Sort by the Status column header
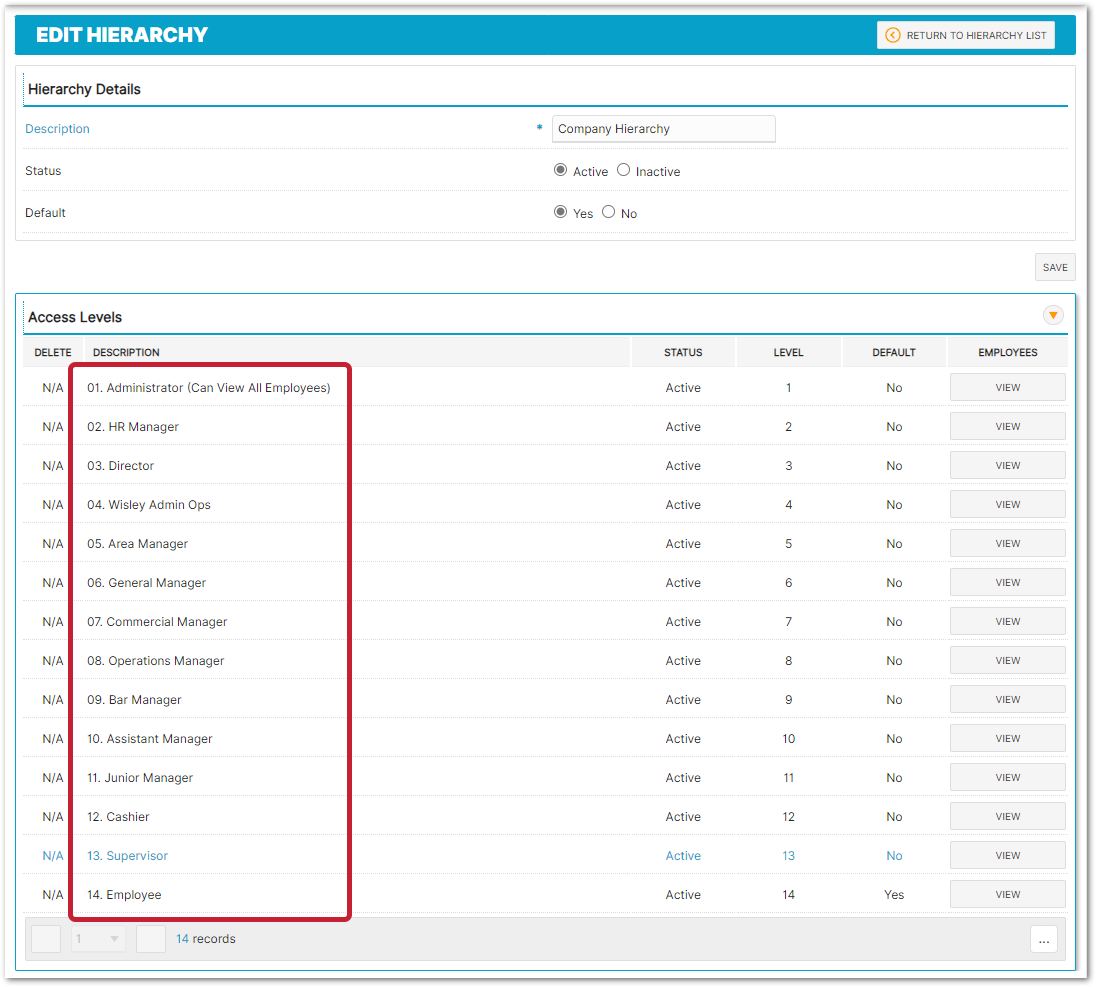 (x=683, y=352)
